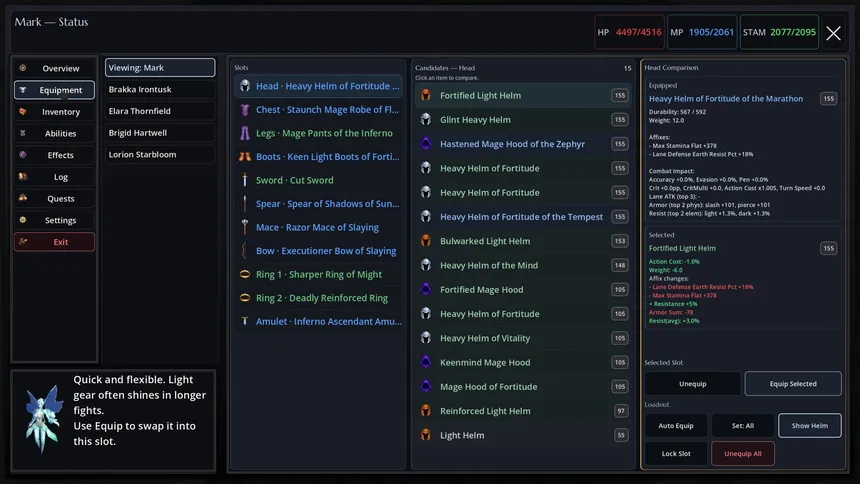Click the Boots slot icon

[x=245, y=156]
